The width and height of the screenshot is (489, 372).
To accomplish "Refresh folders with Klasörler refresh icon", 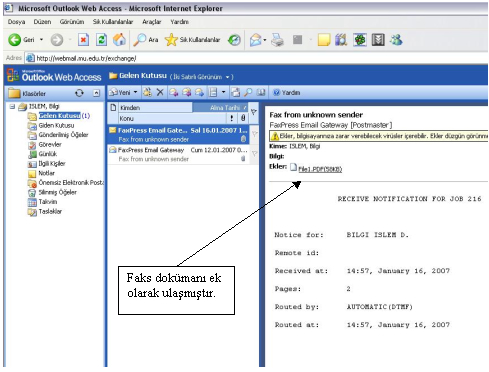I will (x=79, y=93).
